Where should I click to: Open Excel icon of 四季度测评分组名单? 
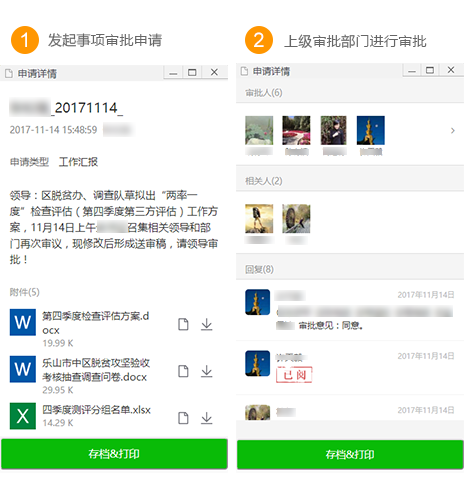23,416
